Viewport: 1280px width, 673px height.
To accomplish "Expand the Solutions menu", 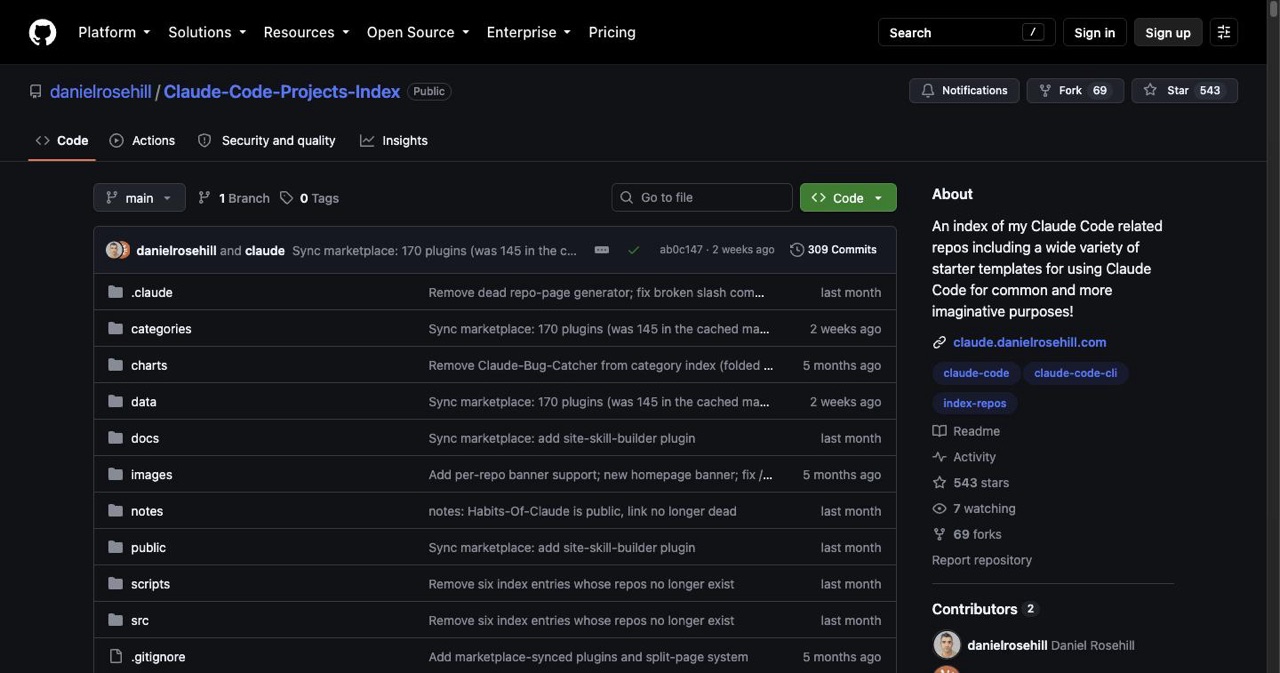I will pos(207,32).
